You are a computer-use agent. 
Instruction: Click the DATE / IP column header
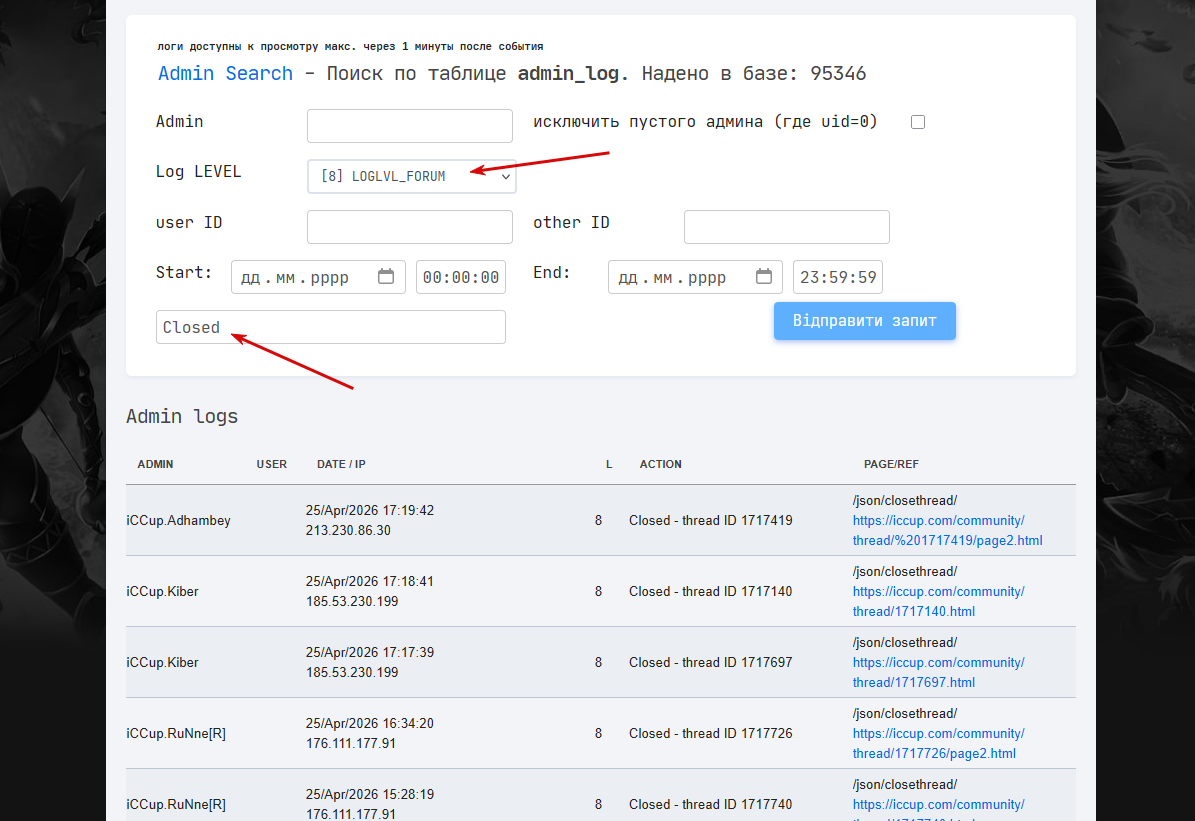point(341,464)
